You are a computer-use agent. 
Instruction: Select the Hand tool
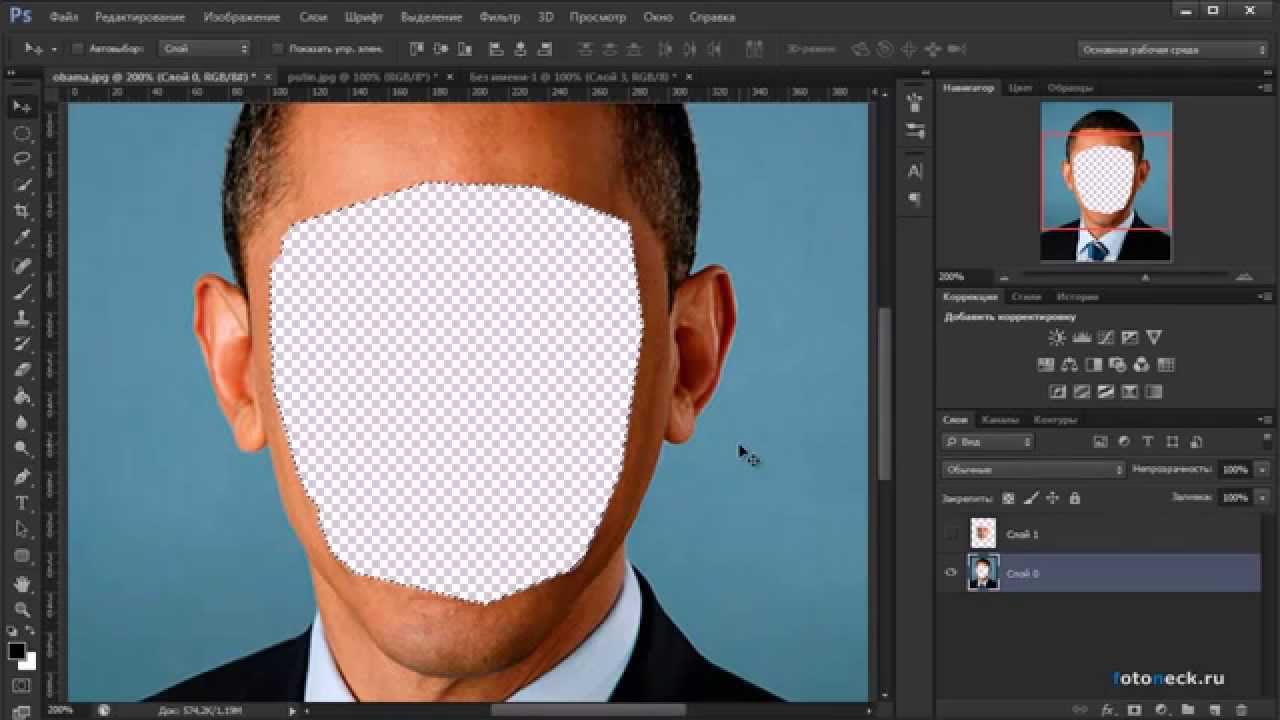tap(22, 583)
